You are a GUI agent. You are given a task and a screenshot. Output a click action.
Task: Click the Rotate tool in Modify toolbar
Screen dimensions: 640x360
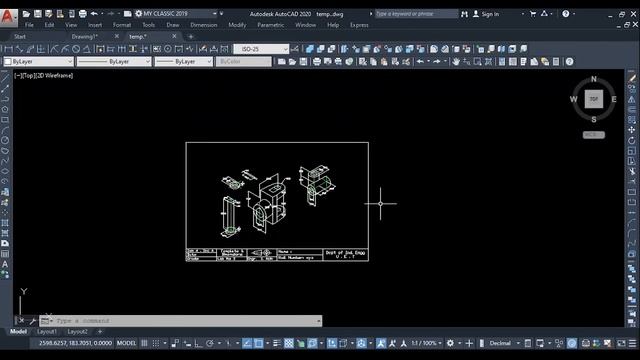coord(632,140)
